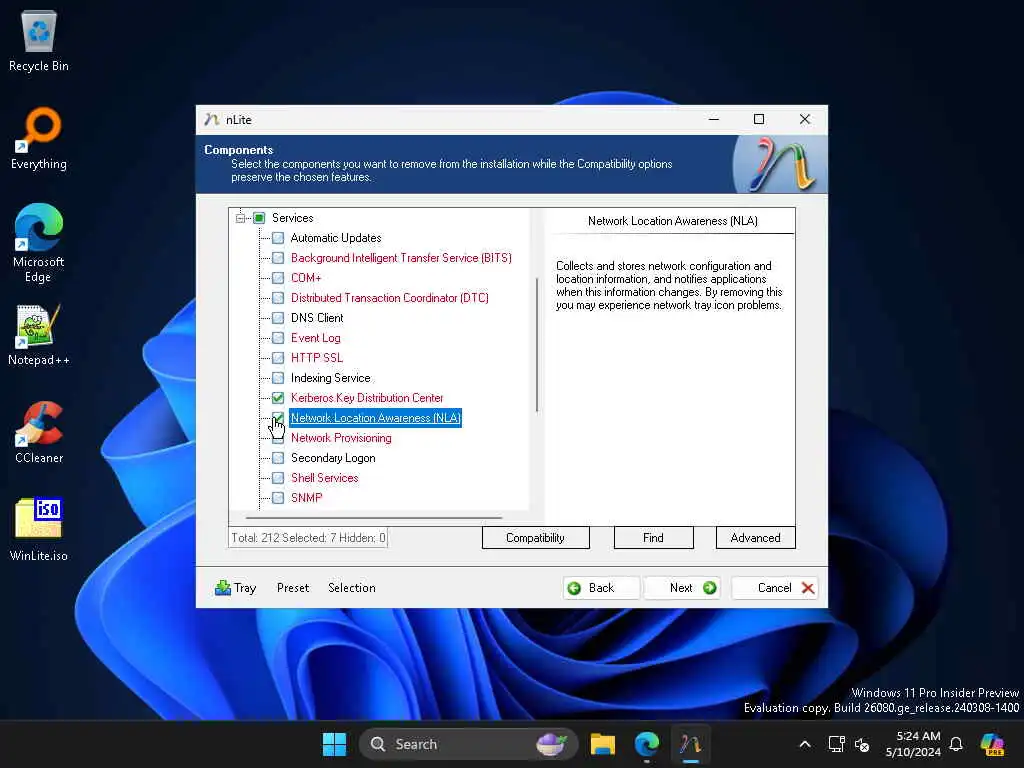Collapse the Services tree node
1024x768 pixels.
(x=240, y=218)
